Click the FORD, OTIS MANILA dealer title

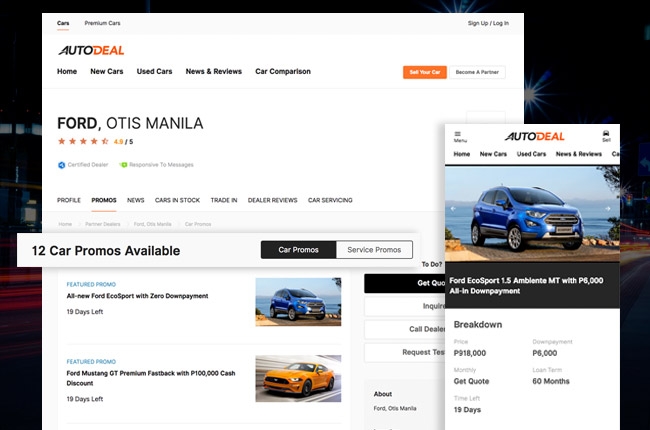click(x=130, y=123)
